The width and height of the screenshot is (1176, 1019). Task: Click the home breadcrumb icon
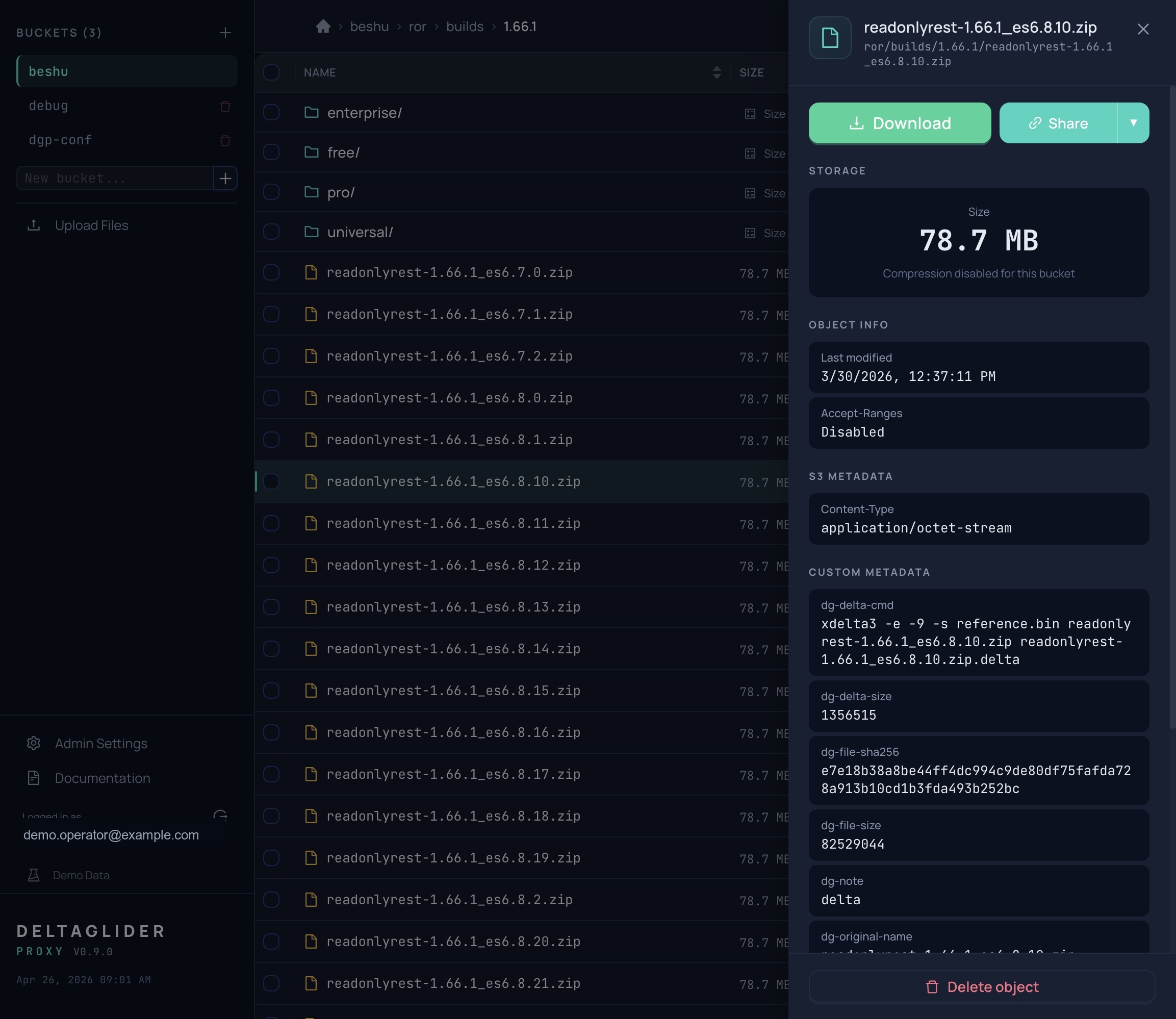[323, 27]
